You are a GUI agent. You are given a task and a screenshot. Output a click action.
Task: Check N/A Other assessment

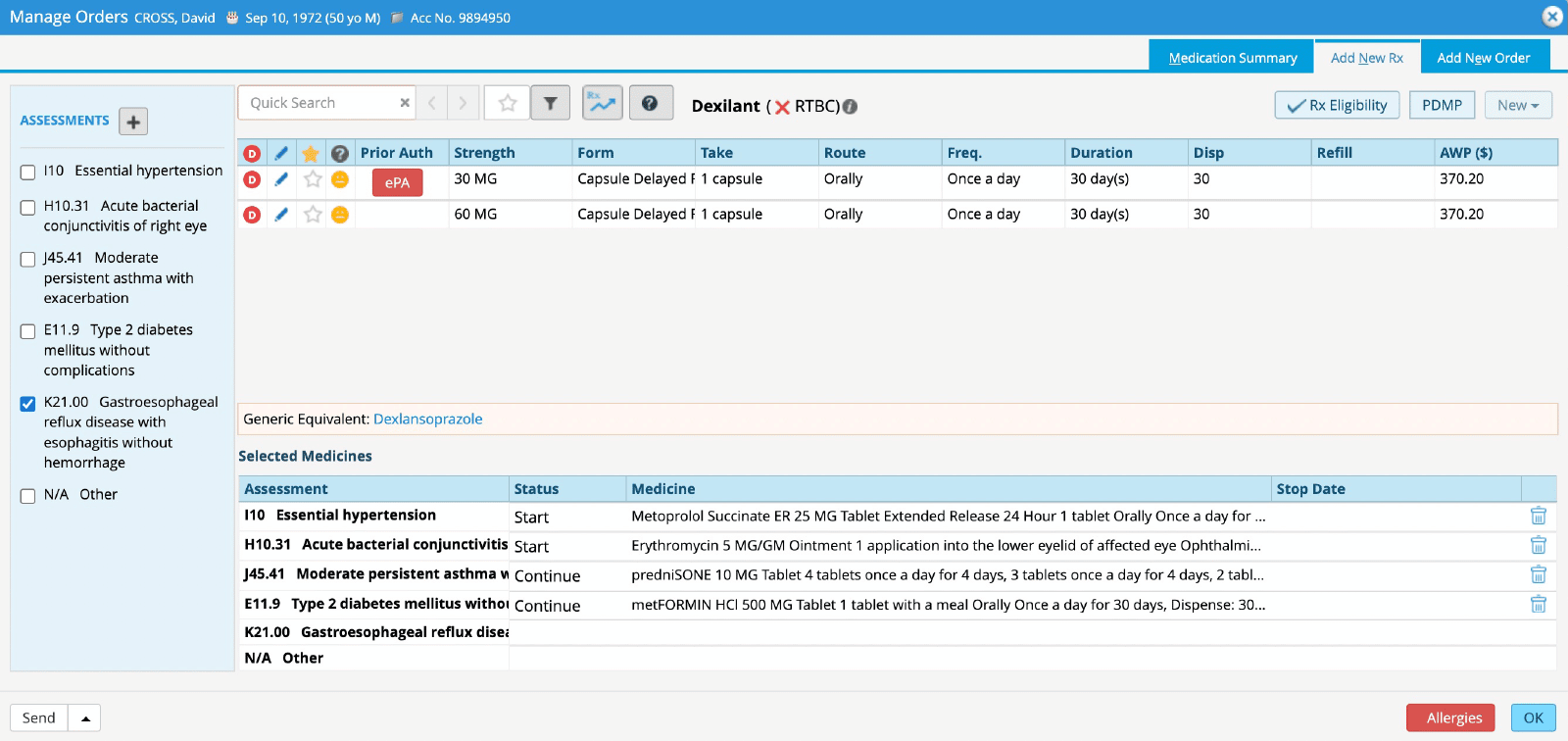28,496
